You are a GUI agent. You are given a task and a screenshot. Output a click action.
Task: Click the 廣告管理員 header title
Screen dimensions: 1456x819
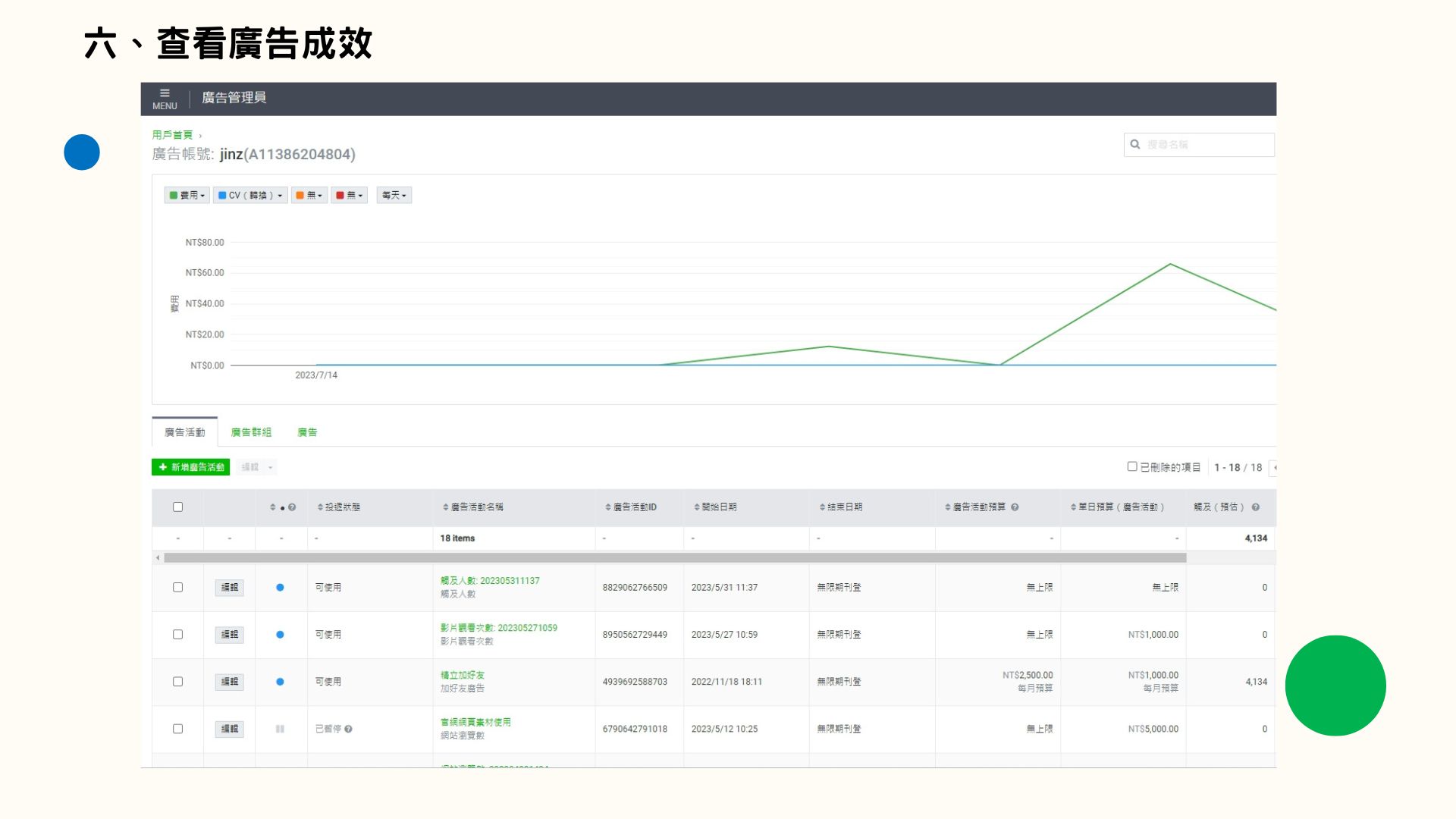(234, 98)
